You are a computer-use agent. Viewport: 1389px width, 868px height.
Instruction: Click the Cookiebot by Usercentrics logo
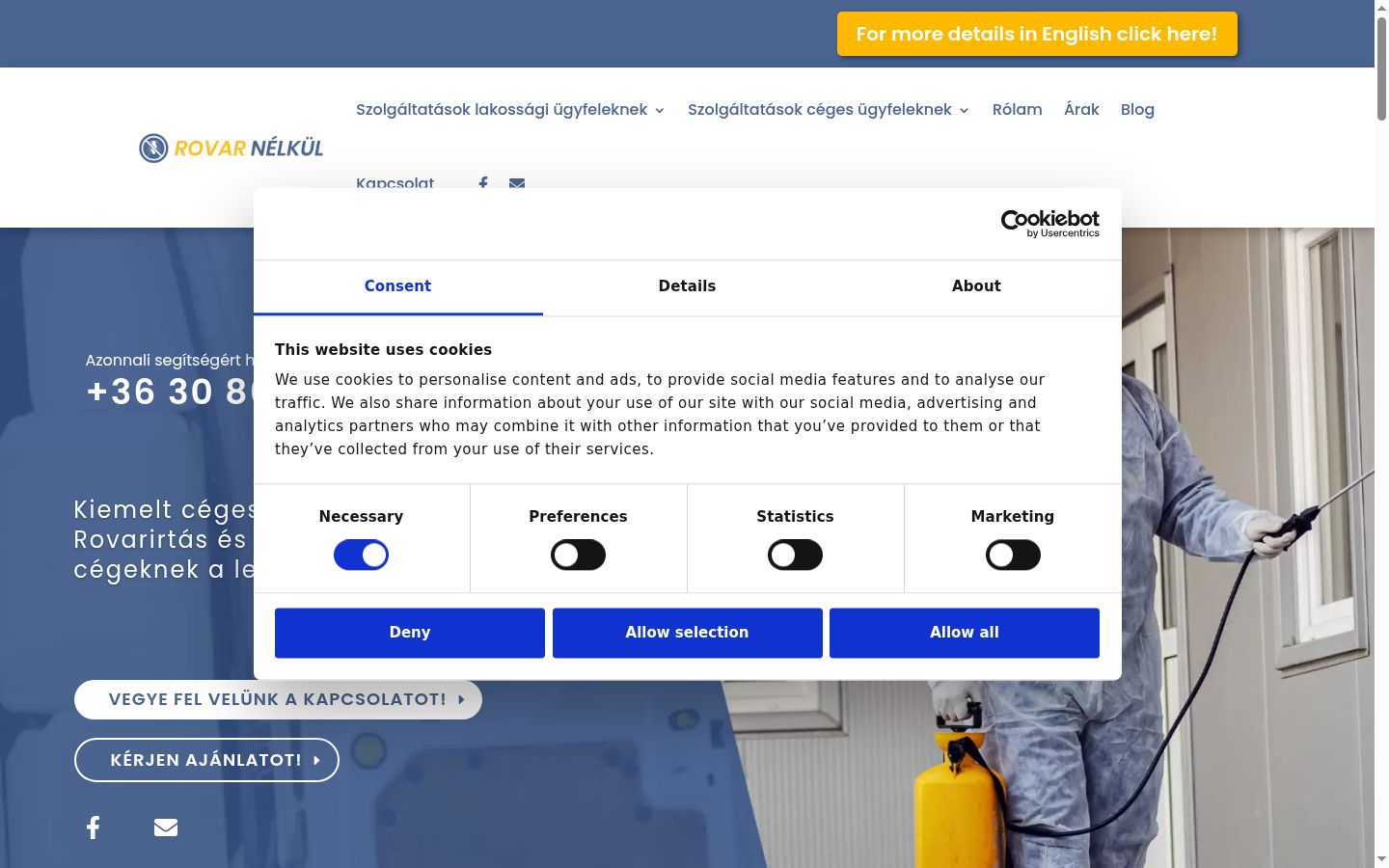(x=1050, y=224)
